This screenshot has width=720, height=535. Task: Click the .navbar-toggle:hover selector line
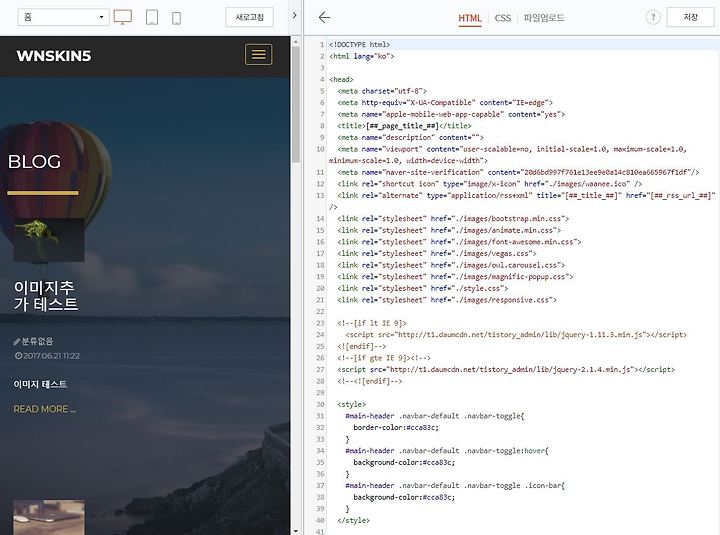(x=447, y=451)
